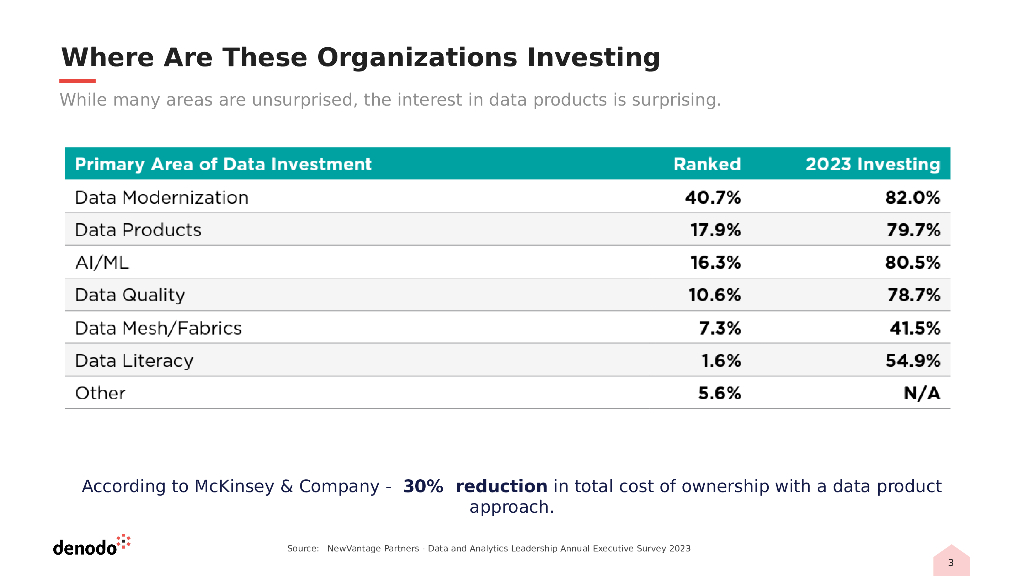
Task: Click the Primary Area of Data Investment header
Action: pyautogui.click(x=223, y=164)
